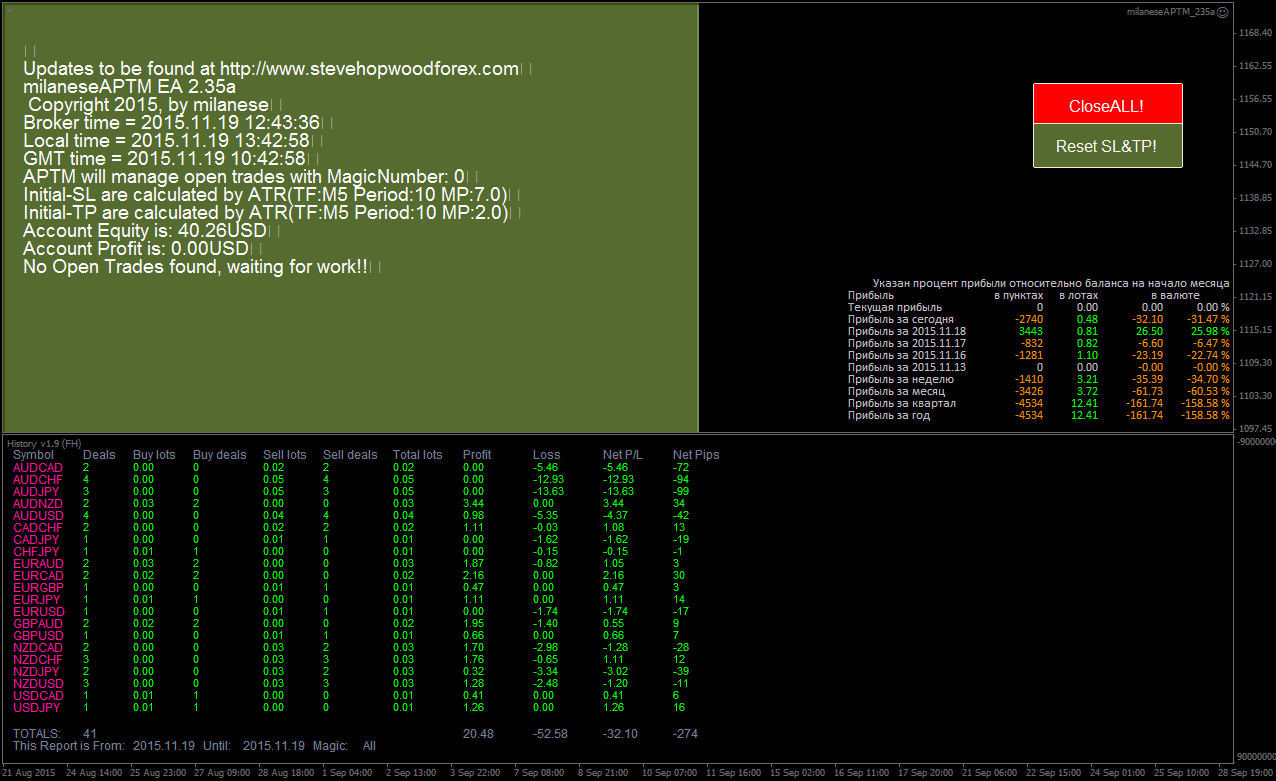
Task: Click EURAUD symbol row
Action: 37,564
